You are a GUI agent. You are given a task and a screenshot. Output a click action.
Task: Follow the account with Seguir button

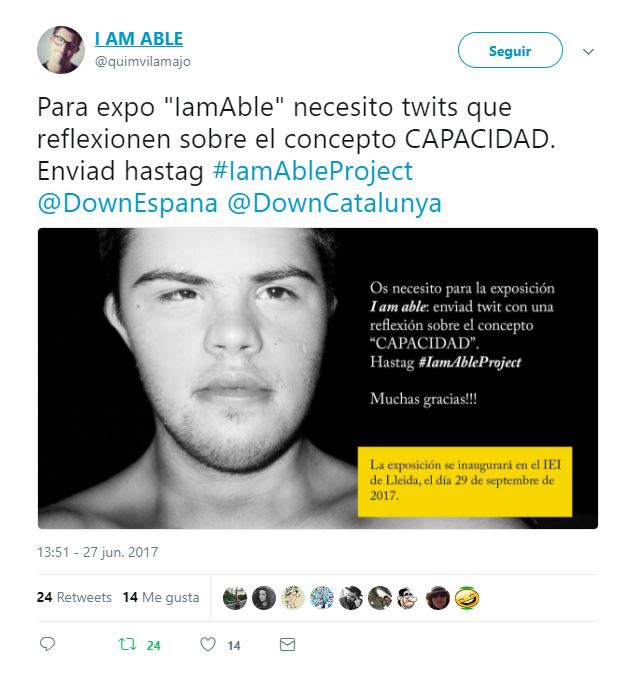pos(510,50)
